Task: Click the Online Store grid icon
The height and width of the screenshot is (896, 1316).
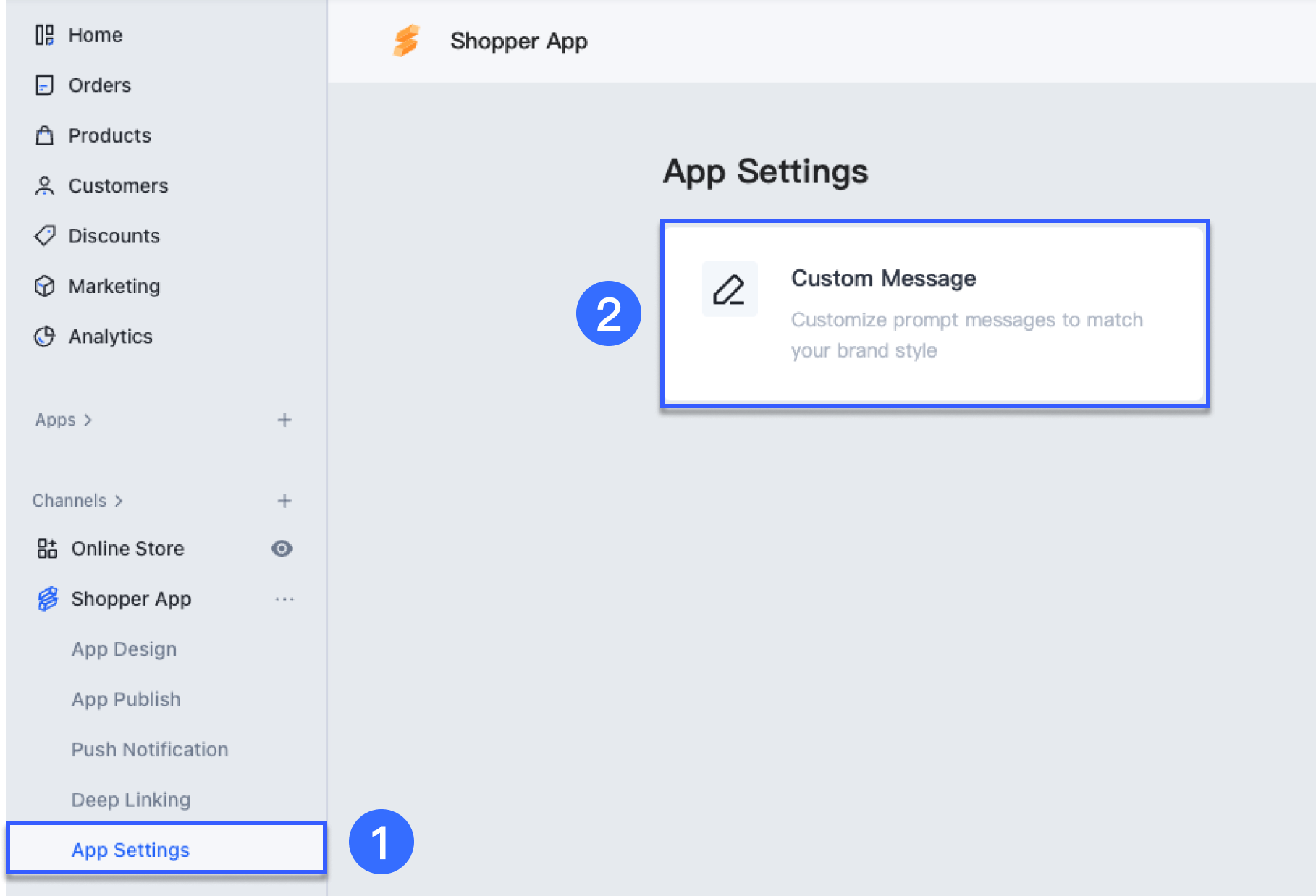Action: (x=46, y=548)
